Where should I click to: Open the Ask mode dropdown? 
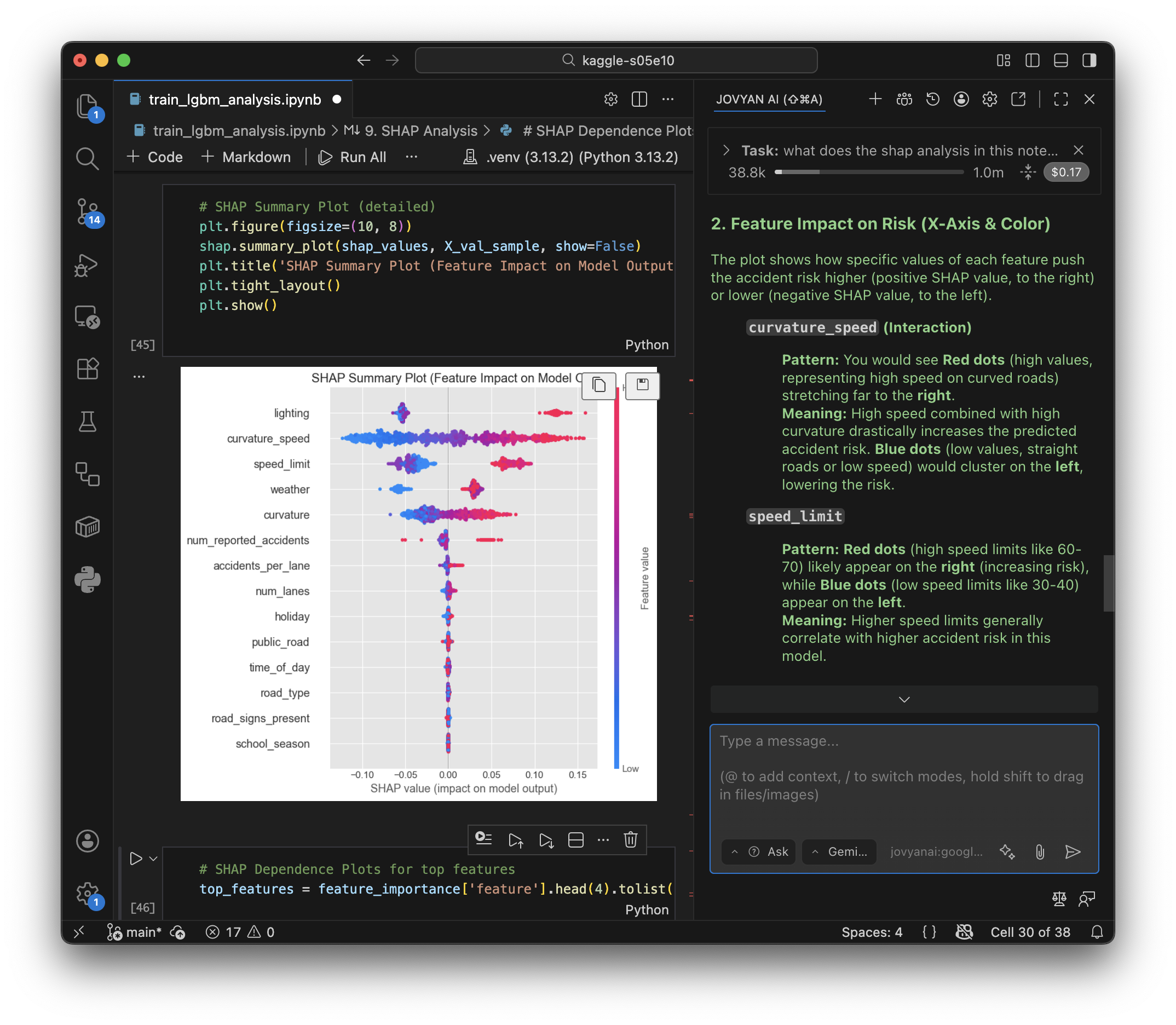759,851
